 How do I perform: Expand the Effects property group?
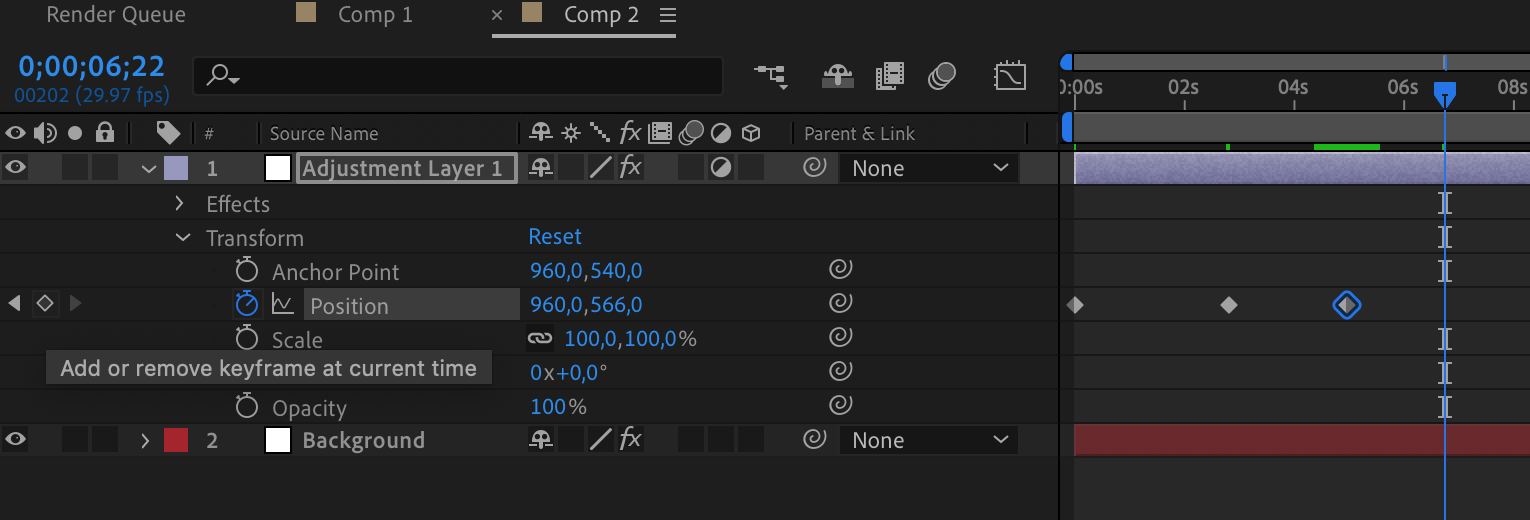(180, 204)
